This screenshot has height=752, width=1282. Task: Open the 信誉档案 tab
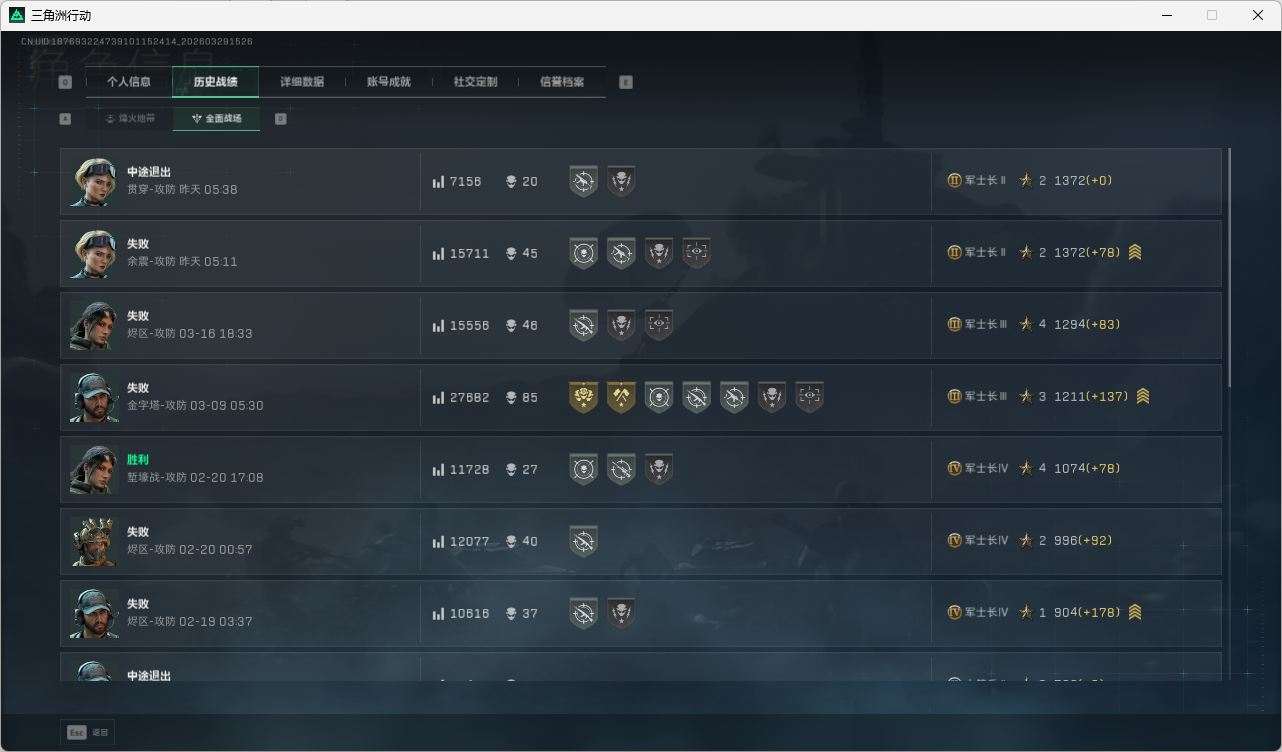[562, 82]
